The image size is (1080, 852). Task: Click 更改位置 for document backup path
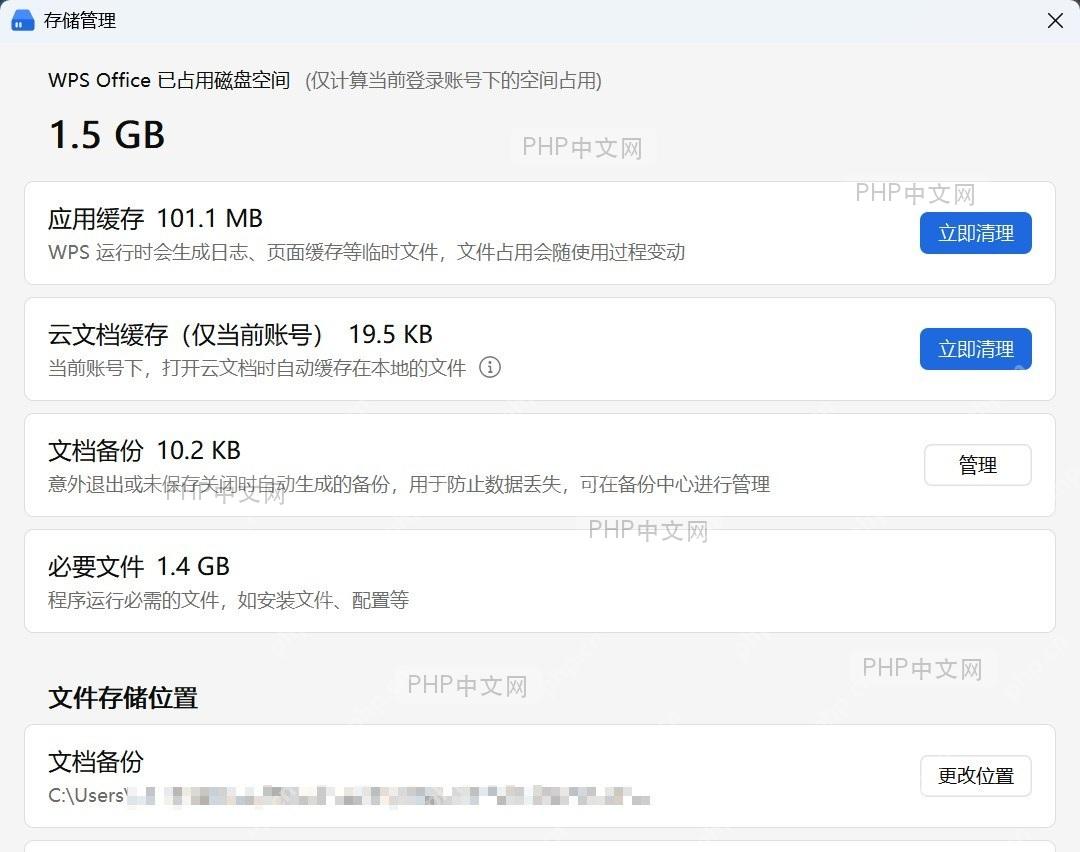[x=975, y=776]
